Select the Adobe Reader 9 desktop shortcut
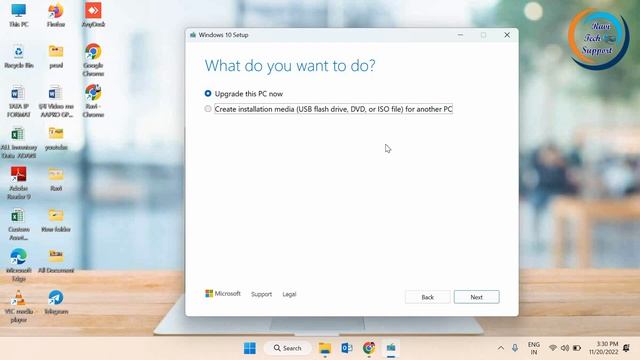This screenshot has width=640, height=360. [19, 183]
